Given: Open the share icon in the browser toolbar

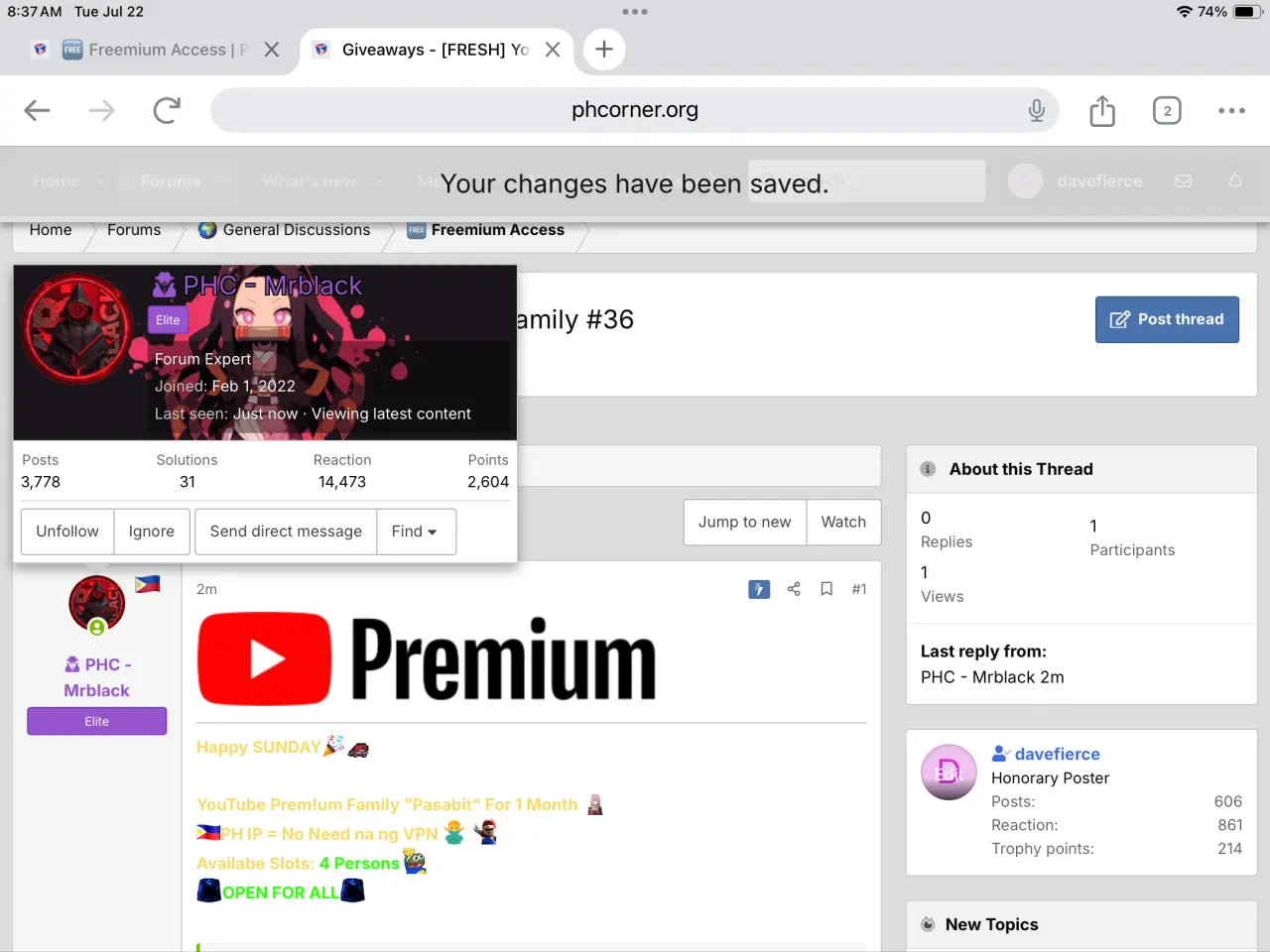Looking at the screenshot, I should pyautogui.click(x=1102, y=110).
